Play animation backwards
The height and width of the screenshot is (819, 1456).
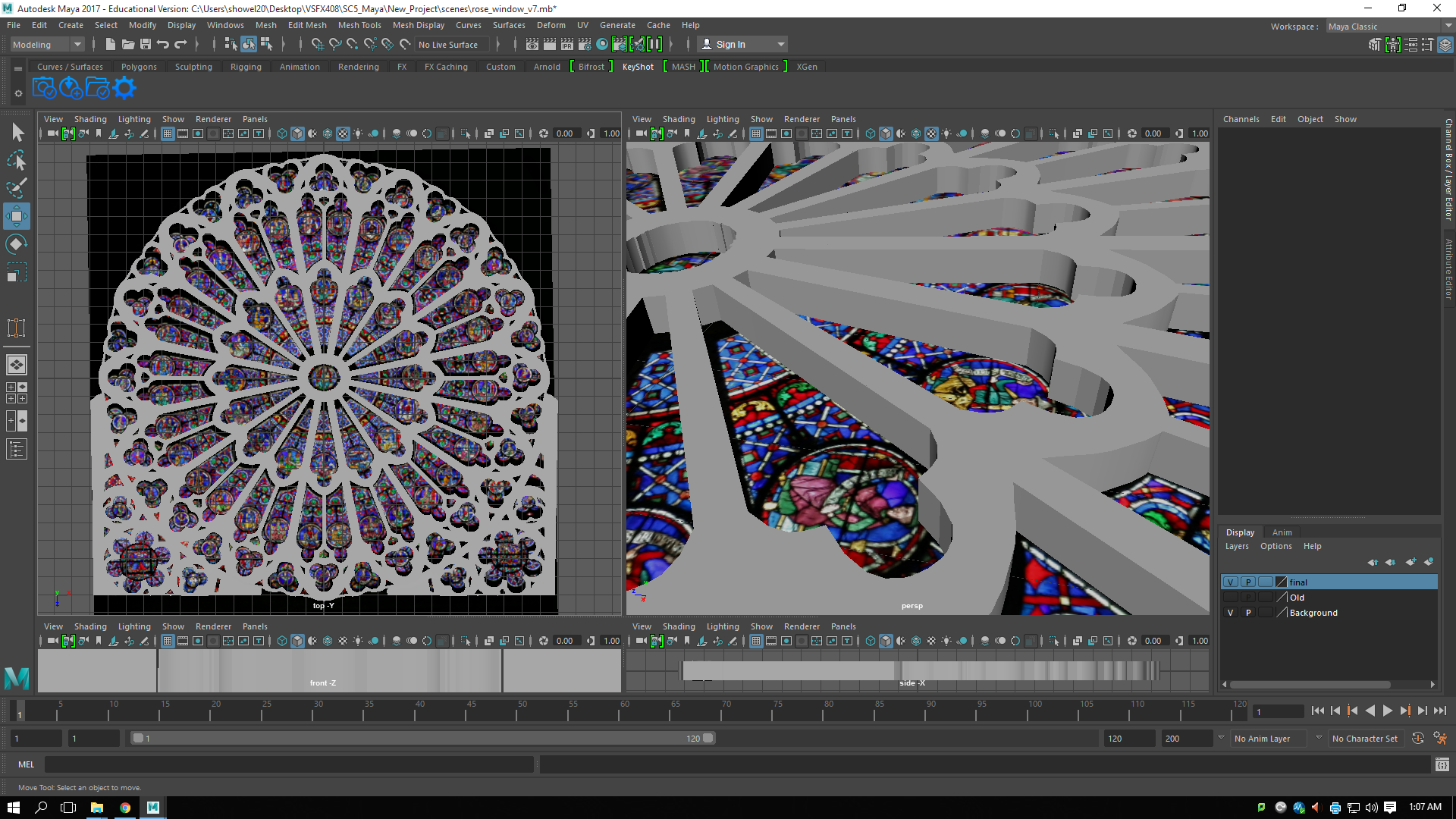[1370, 711]
